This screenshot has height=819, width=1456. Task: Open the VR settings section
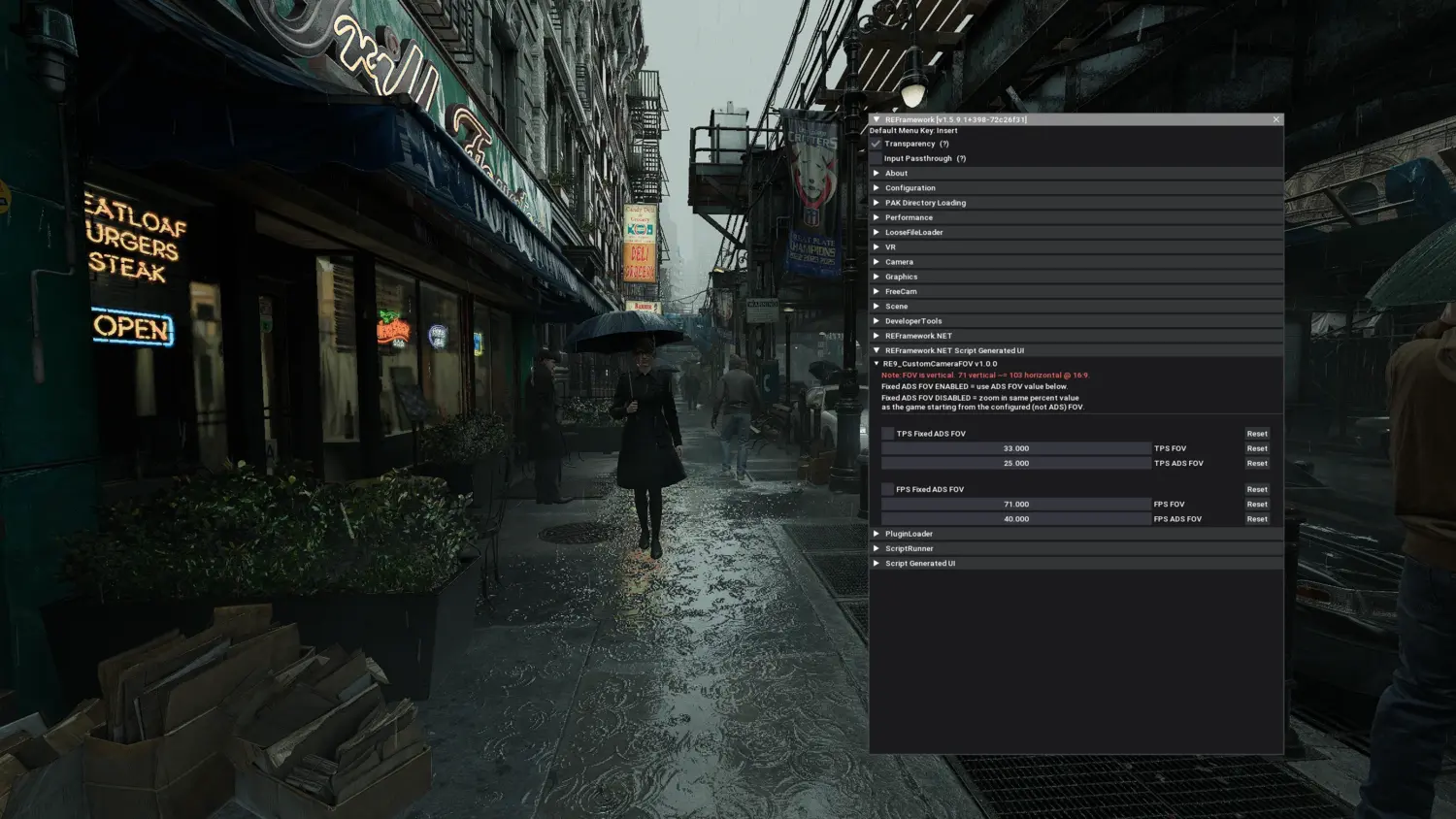891,246
